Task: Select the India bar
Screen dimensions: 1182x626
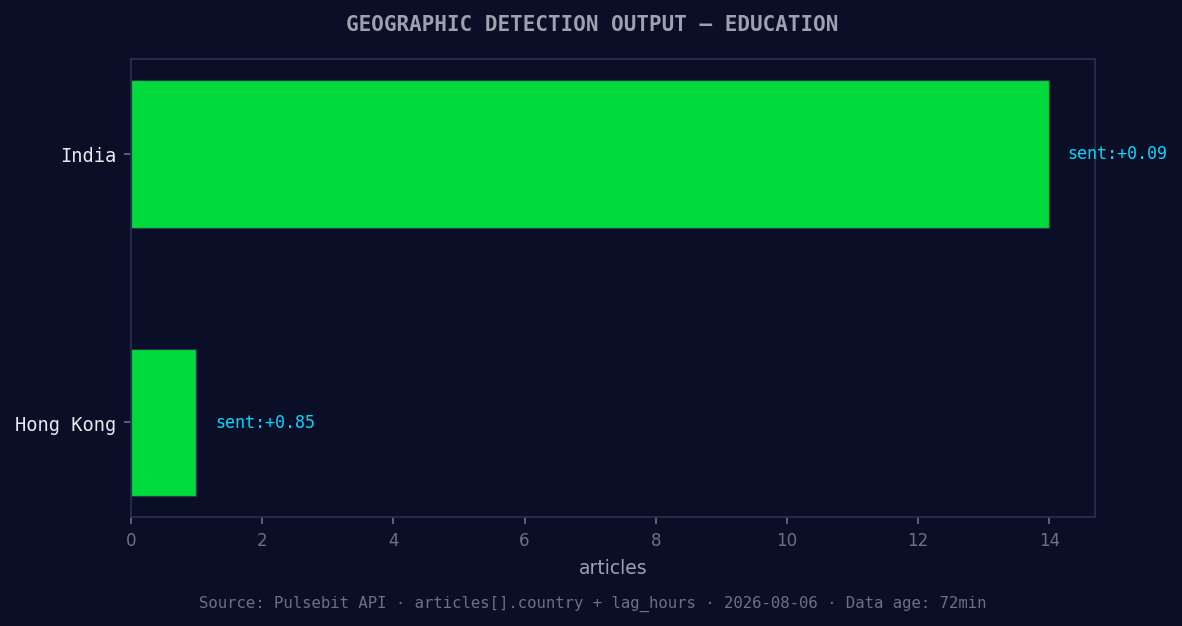Action: click(x=590, y=154)
